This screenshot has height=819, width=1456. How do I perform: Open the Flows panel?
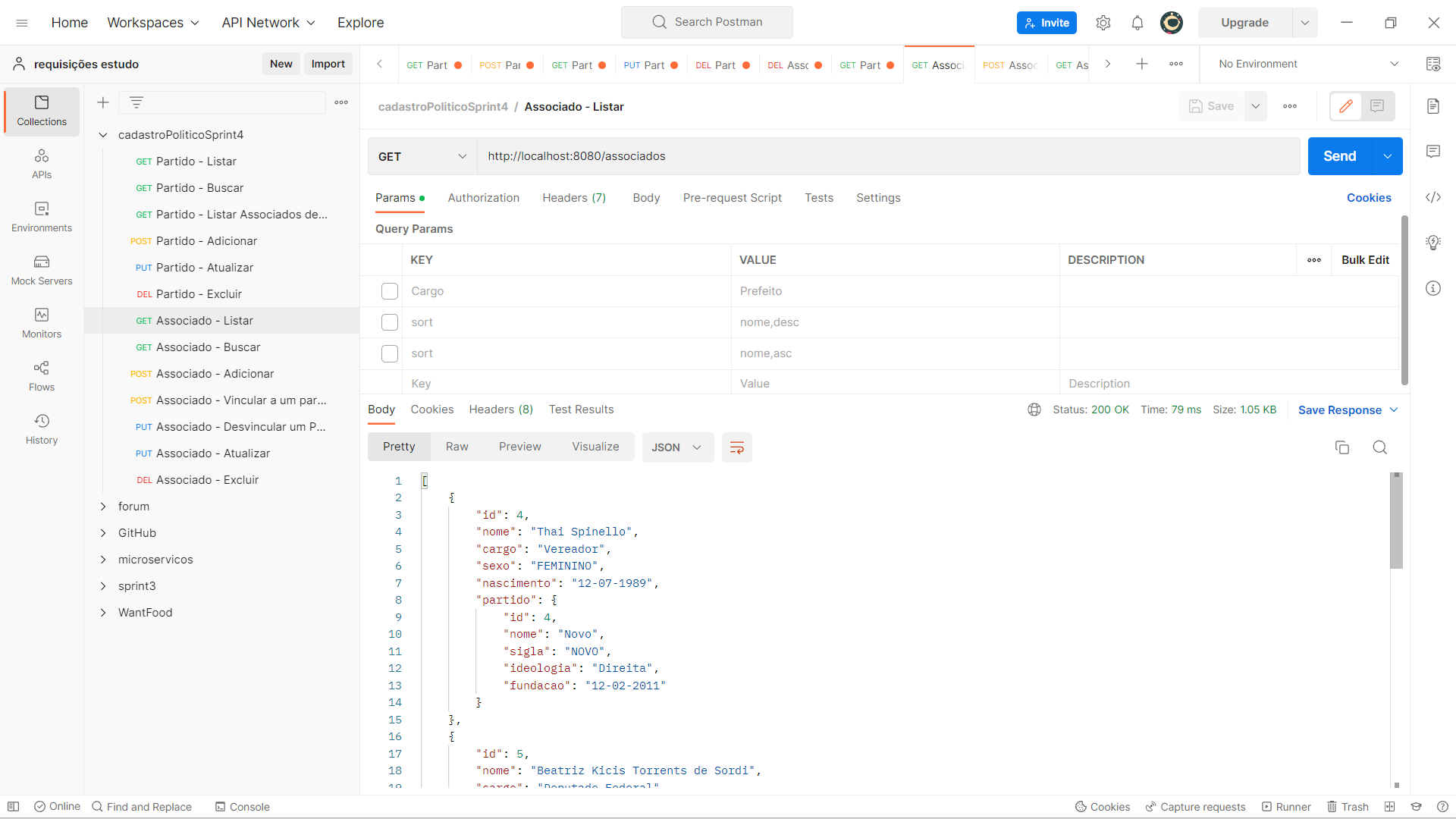41,376
